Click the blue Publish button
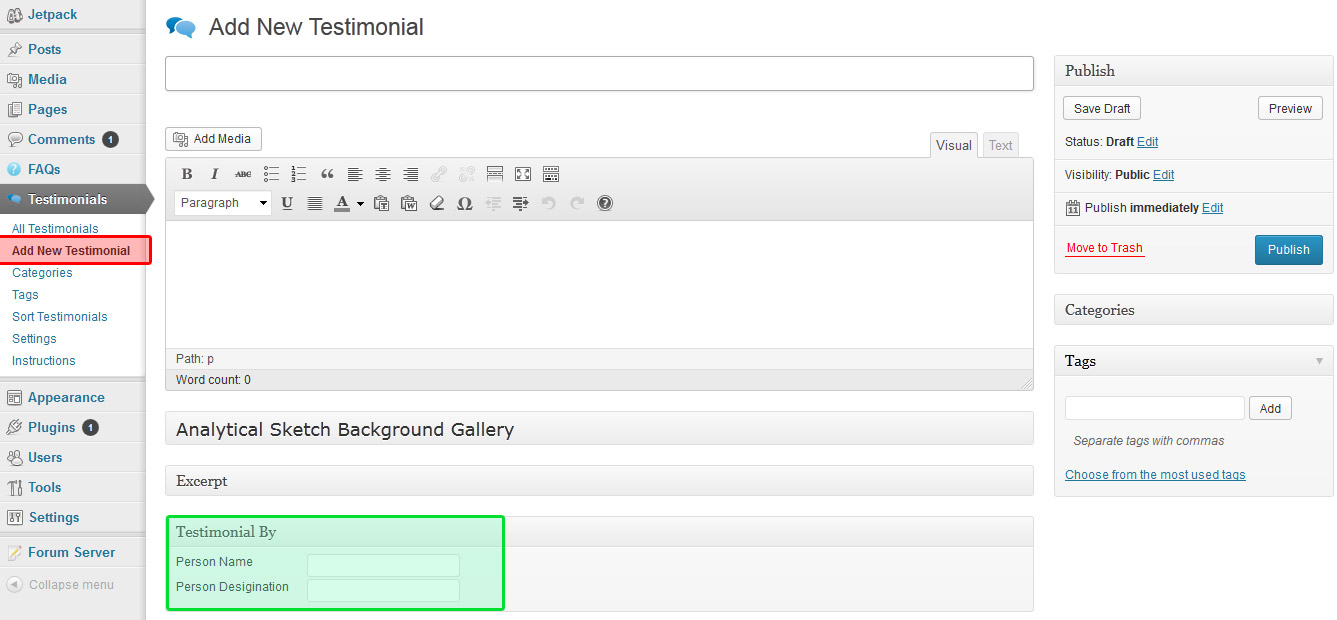 point(1289,250)
